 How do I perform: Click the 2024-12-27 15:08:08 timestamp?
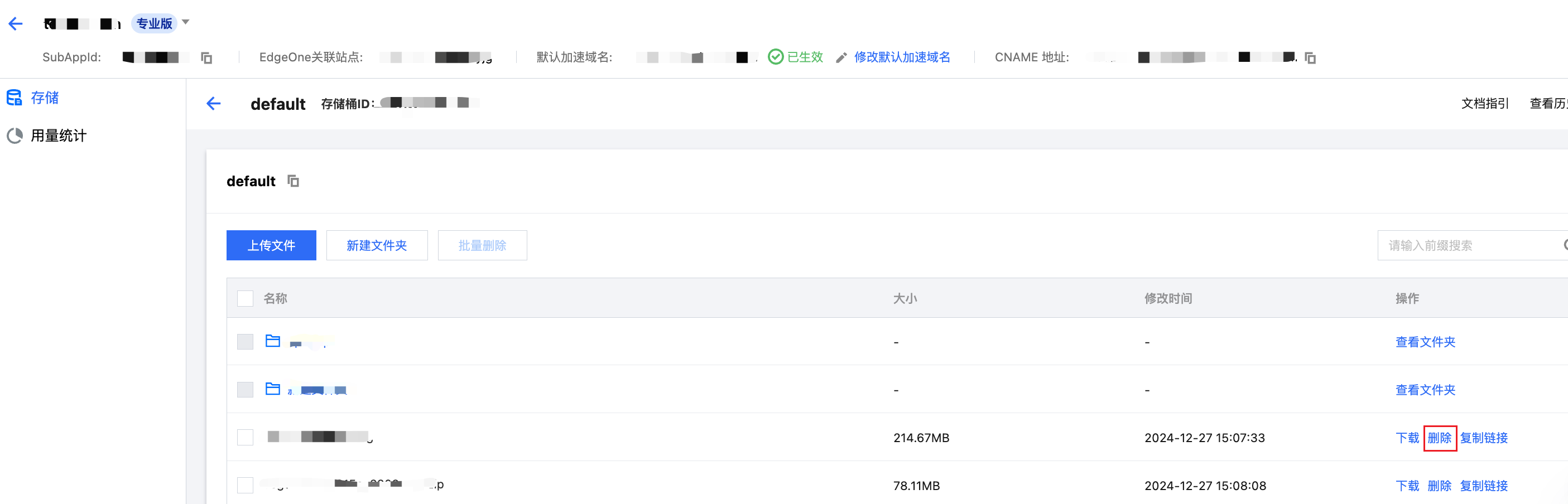coord(1205,486)
